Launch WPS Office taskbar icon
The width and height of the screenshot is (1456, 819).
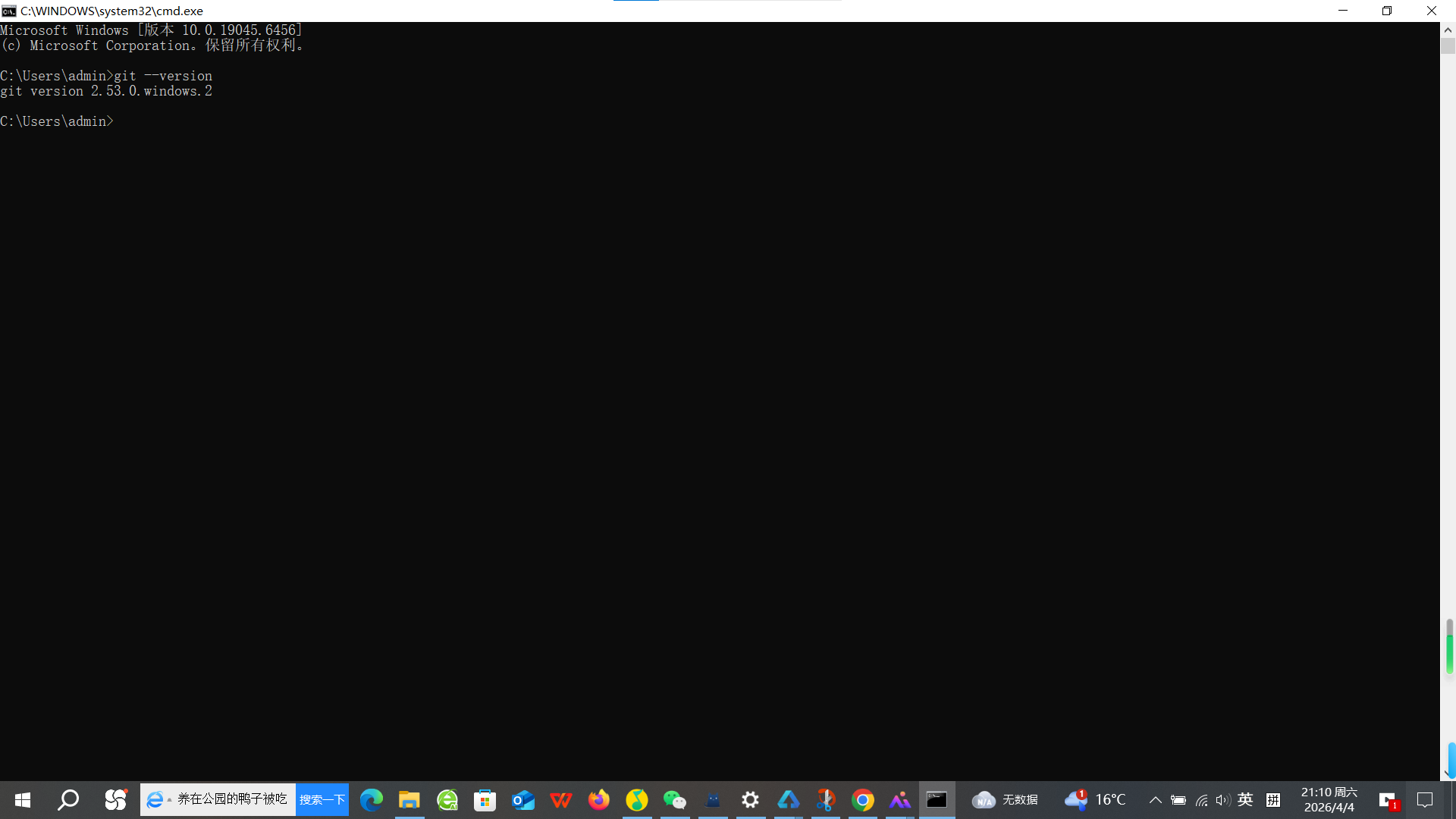pos(561,800)
